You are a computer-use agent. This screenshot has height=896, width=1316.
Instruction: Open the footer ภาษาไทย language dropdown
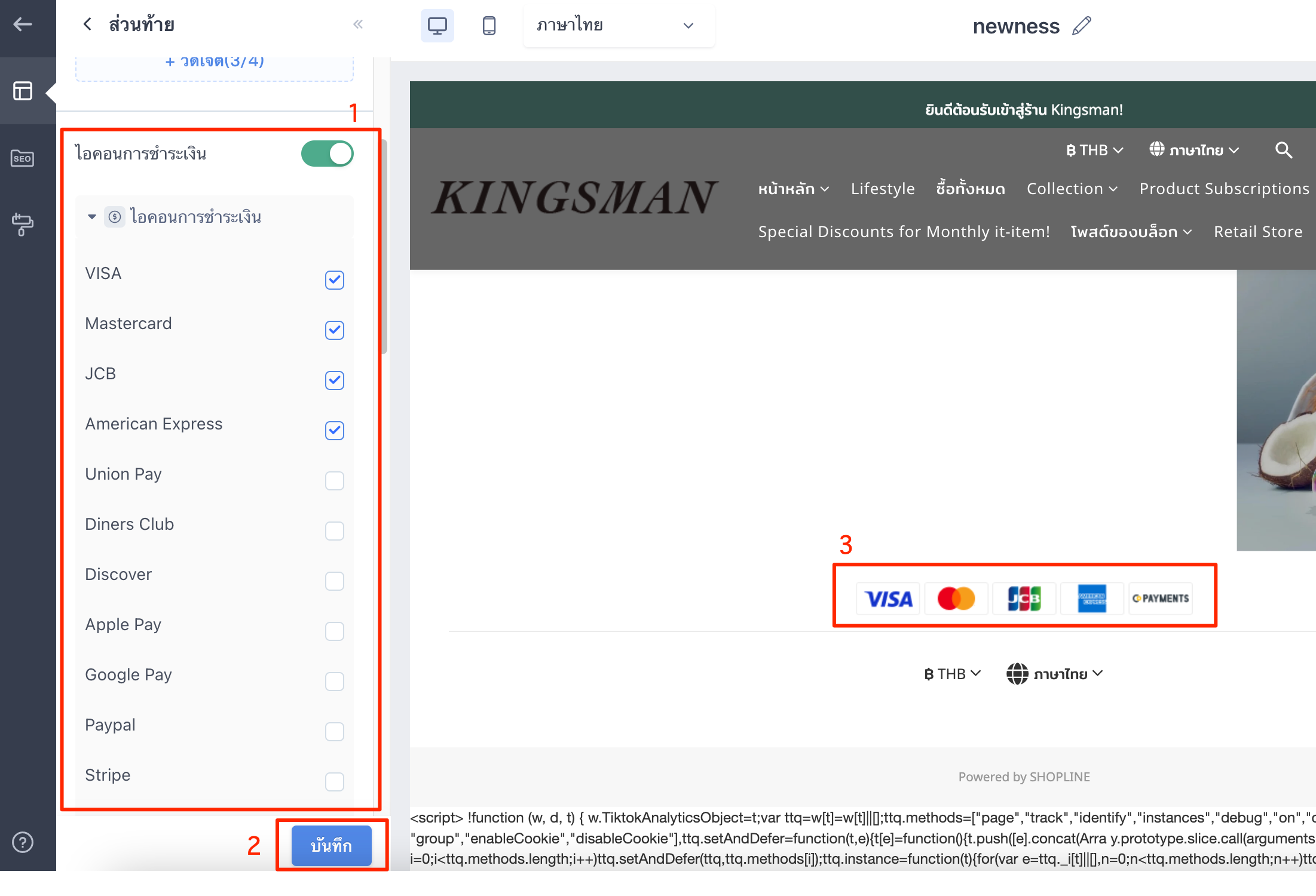(1055, 674)
